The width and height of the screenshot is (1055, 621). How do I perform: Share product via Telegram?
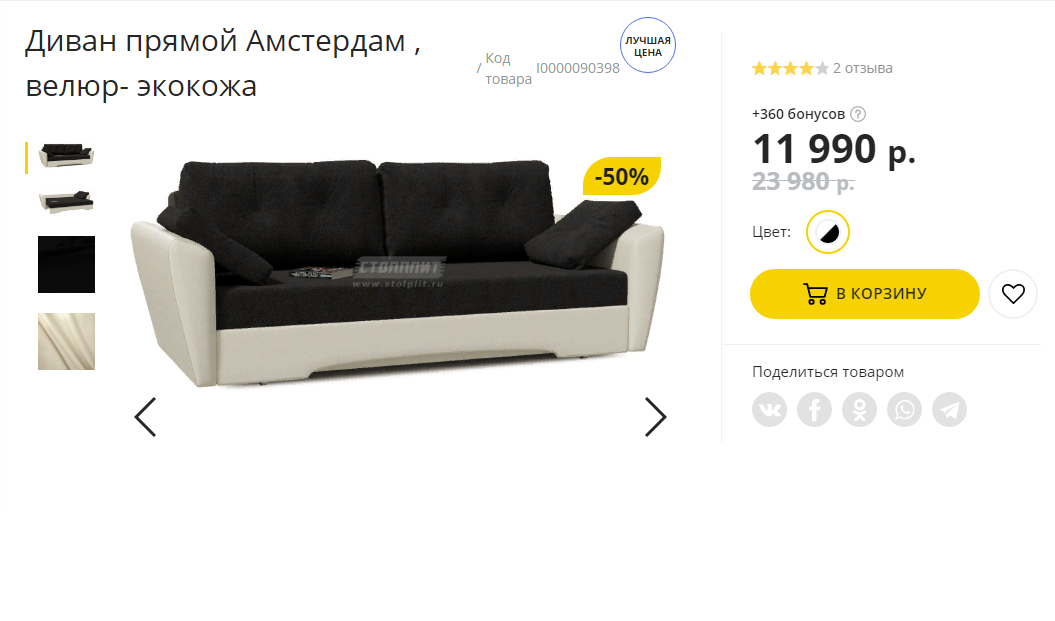(949, 409)
